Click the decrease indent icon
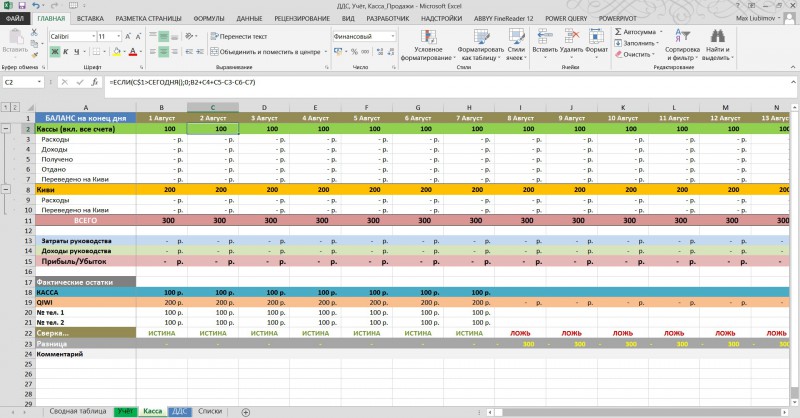 click(189, 52)
